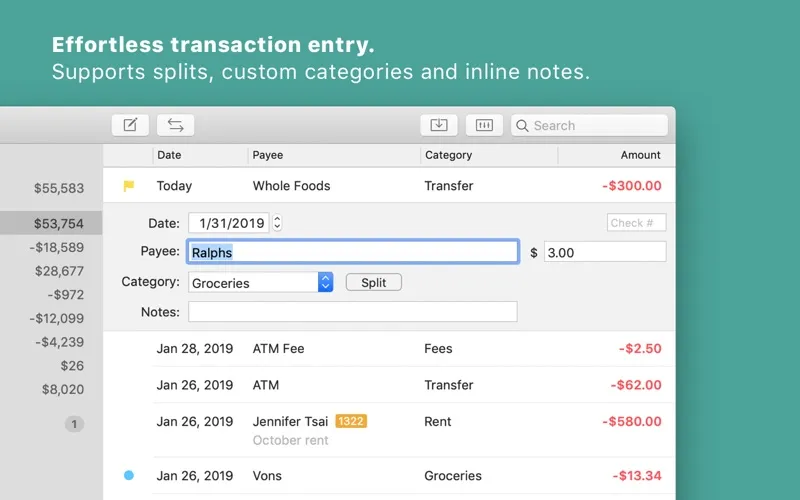Sort by the Amount column header
This screenshot has width=800, height=500.
coord(640,155)
